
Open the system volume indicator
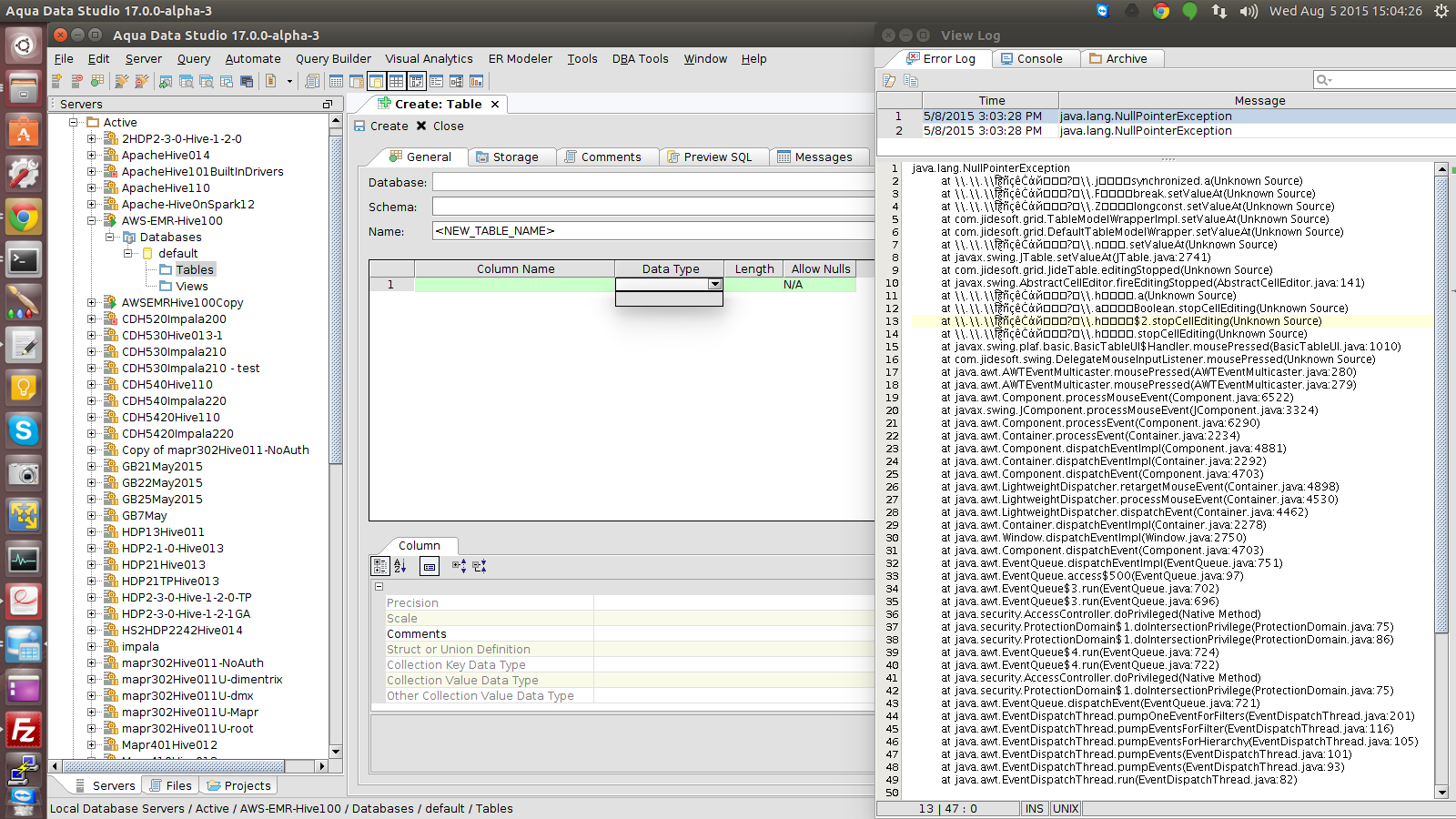click(1249, 11)
